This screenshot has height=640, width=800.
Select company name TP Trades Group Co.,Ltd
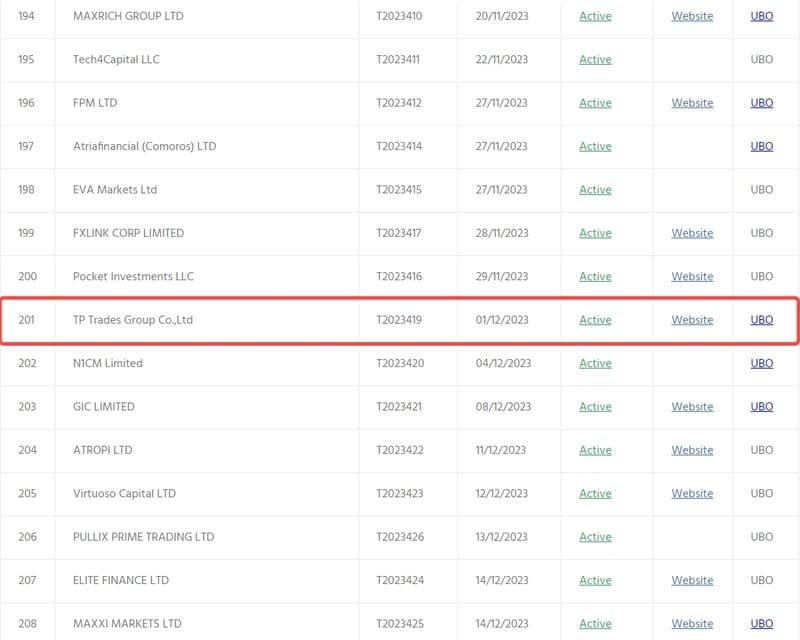tap(133, 320)
